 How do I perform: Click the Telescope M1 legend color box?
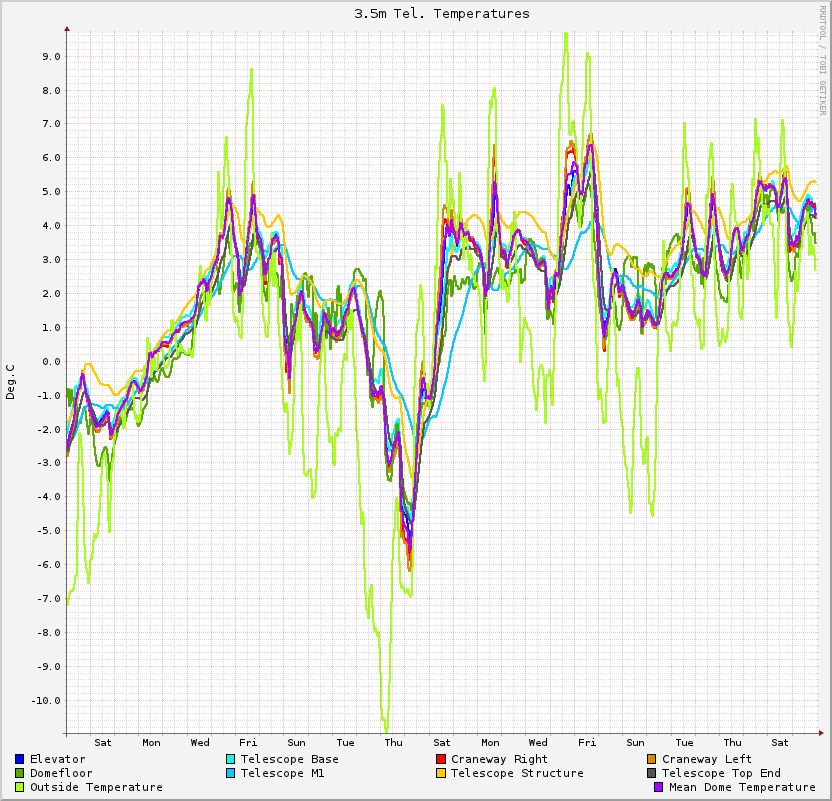(x=231, y=773)
